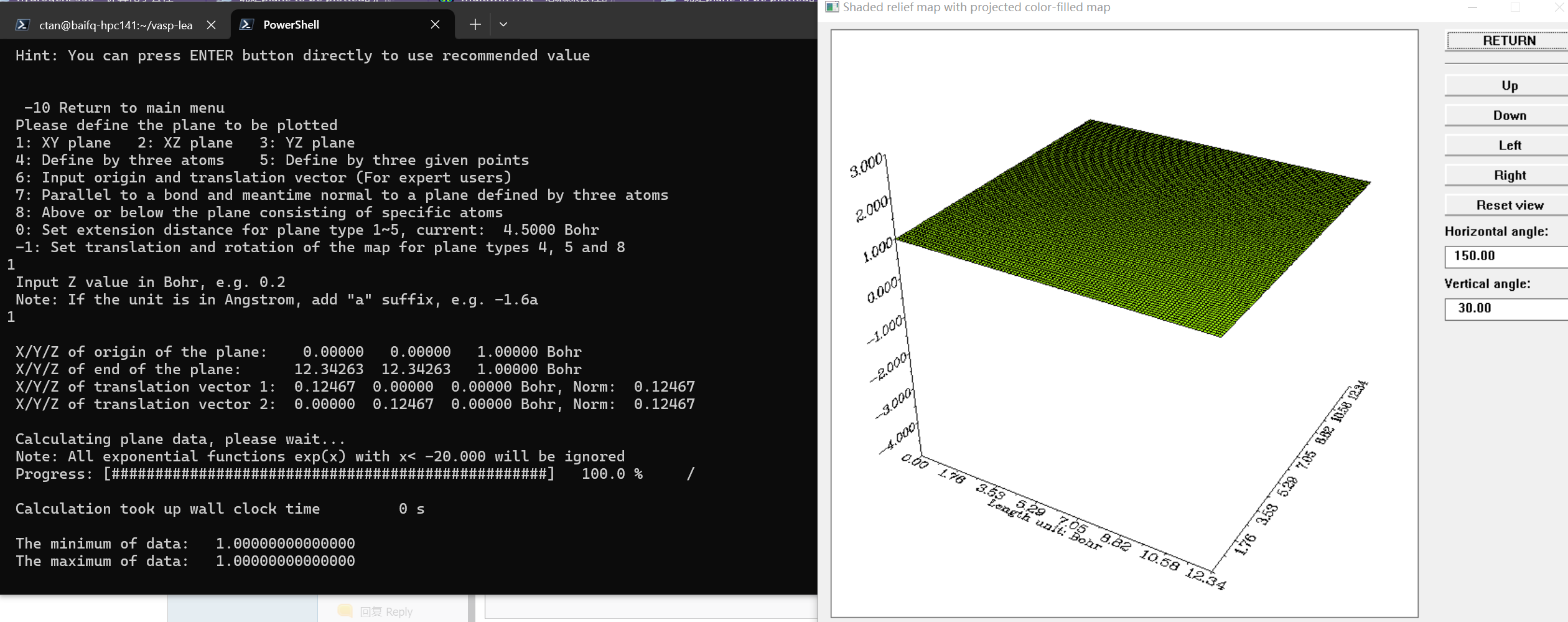
Task: Switch to the ctan@baifq-hpc141 terminal tab
Action: [115, 25]
